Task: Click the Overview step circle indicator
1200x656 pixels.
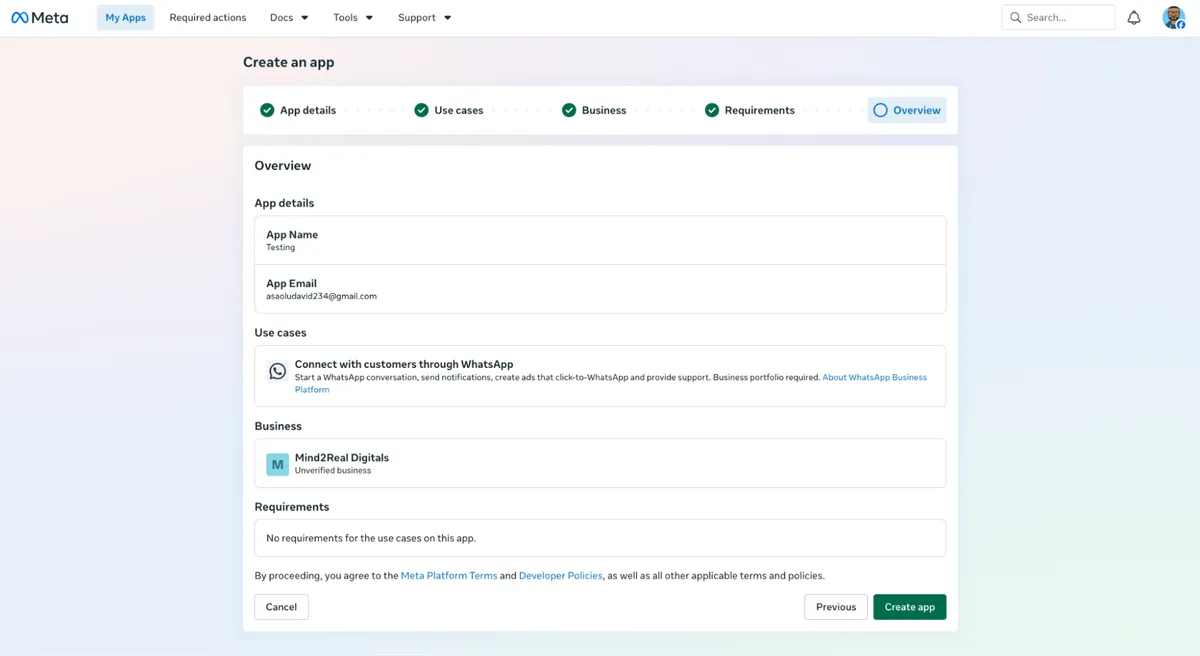Action: click(880, 110)
